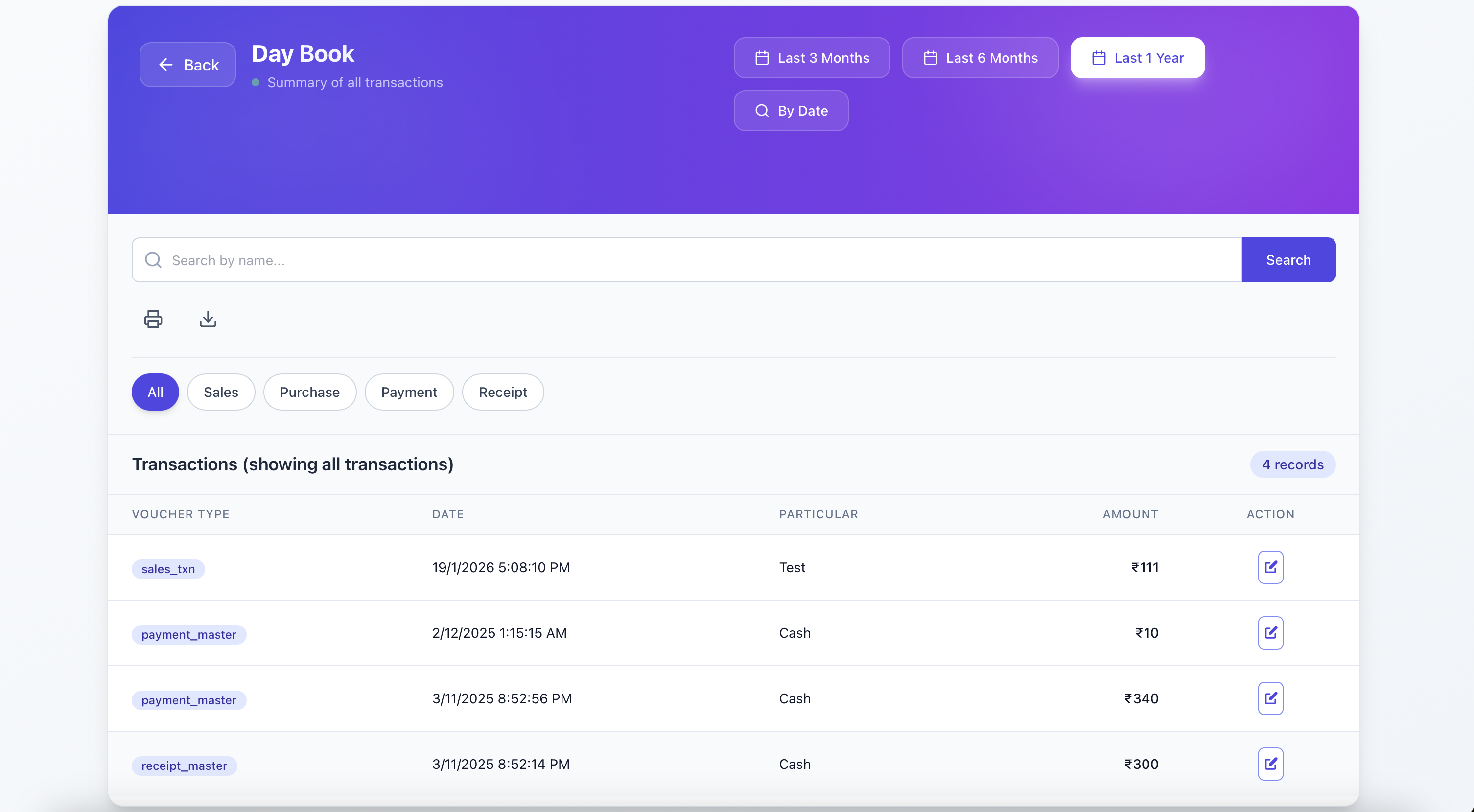Filter by Payment vouchers
Viewport: 1474px width, 812px height.
[409, 392]
